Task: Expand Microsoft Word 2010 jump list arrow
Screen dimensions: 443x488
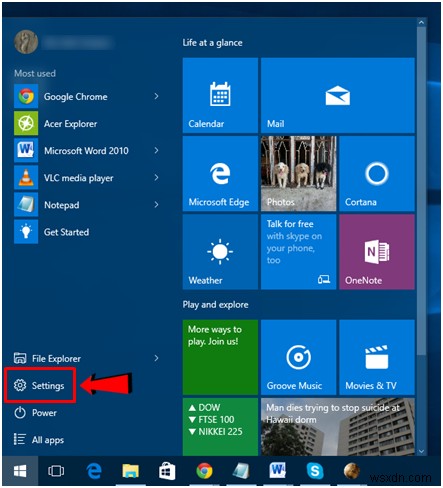Action: point(156,150)
